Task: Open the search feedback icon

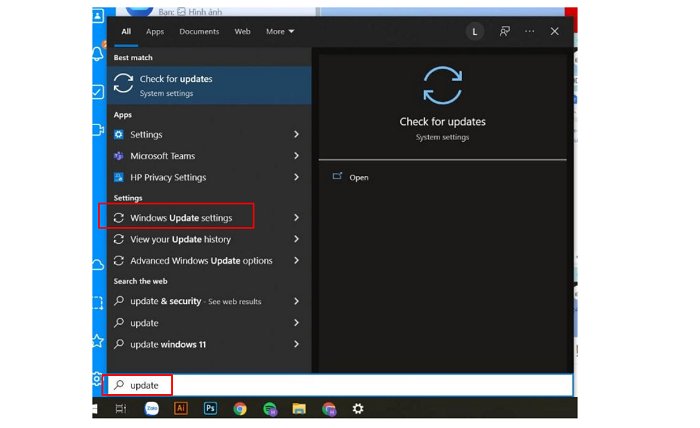Action: pyautogui.click(x=504, y=31)
